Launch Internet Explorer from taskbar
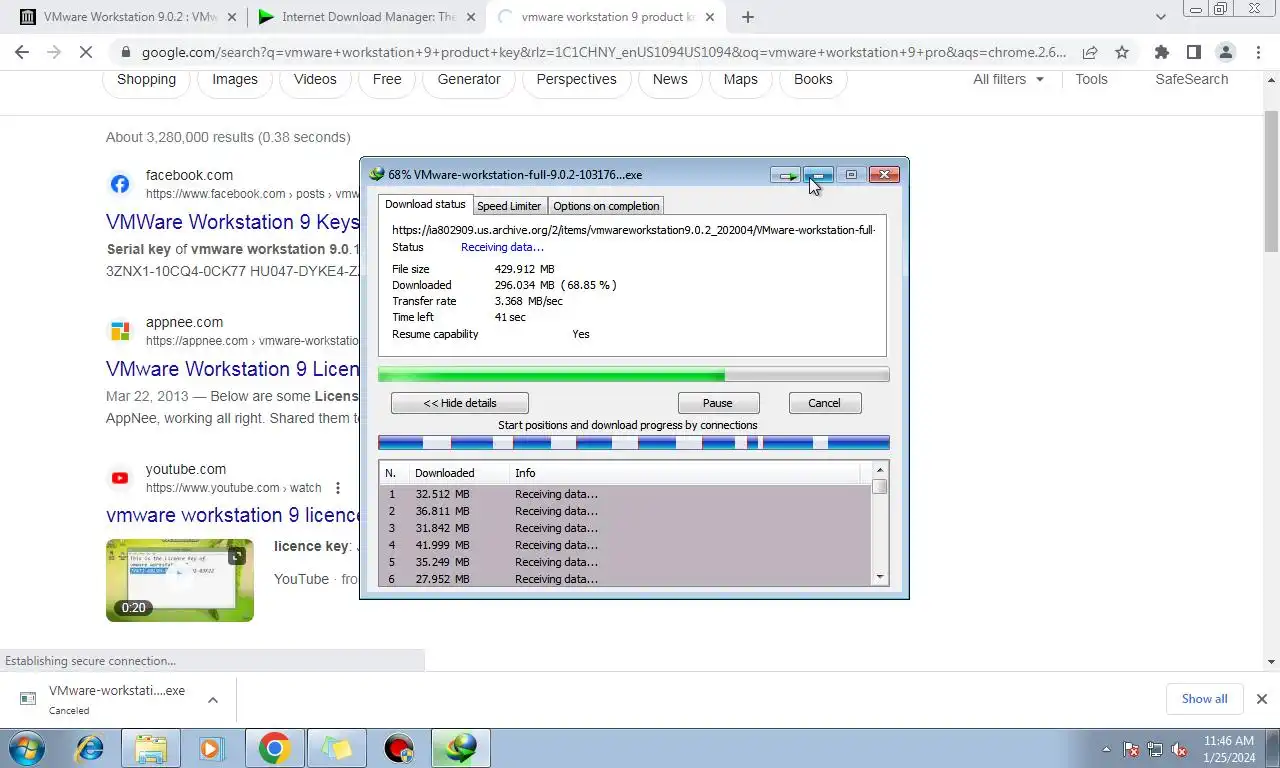Viewport: 1280px width, 768px height. click(x=90, y=748)
